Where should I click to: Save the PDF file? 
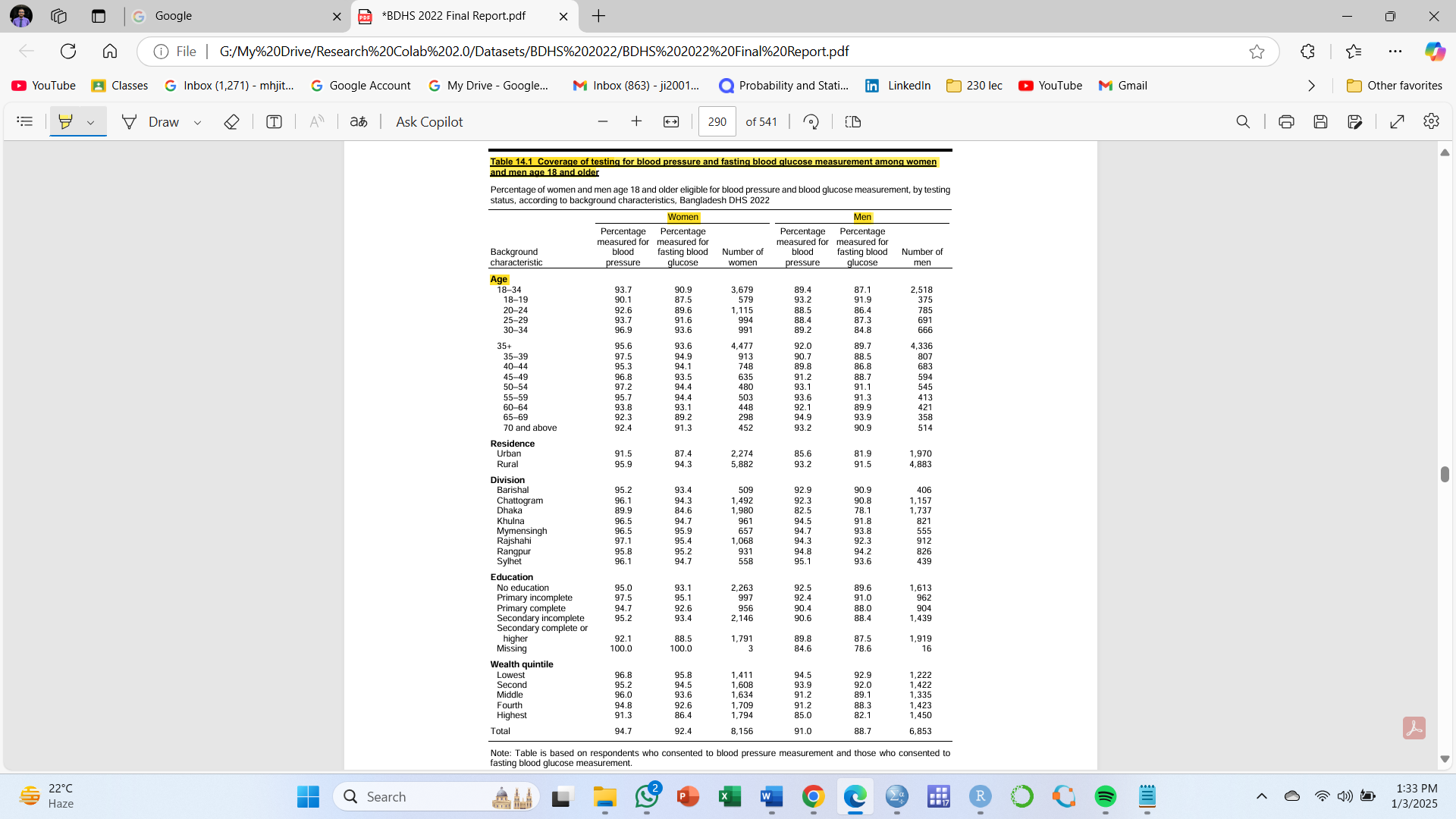pos(1320,121)
